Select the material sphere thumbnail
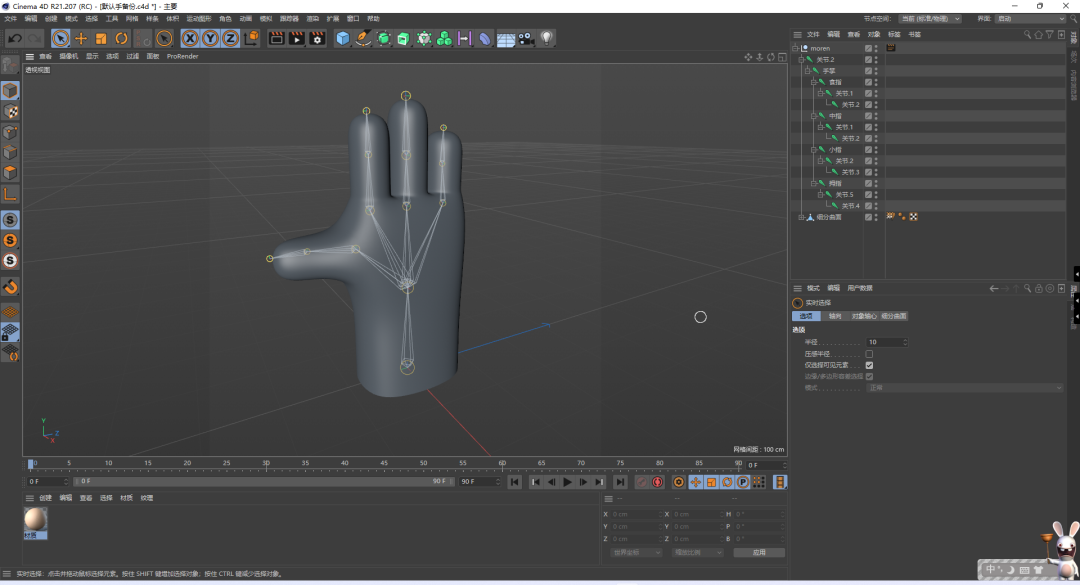Viewport: 1080px width, 585px height. 35,519
